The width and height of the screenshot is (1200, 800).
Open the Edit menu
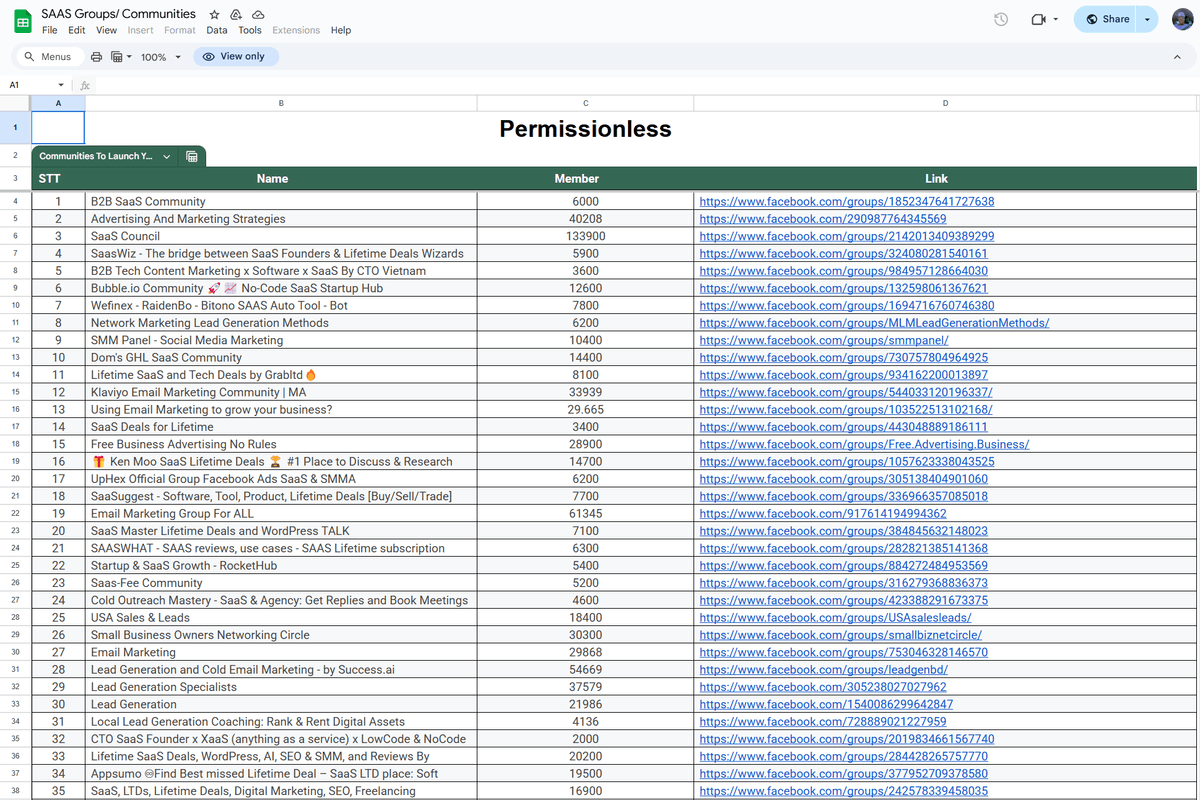click(77, 30)
